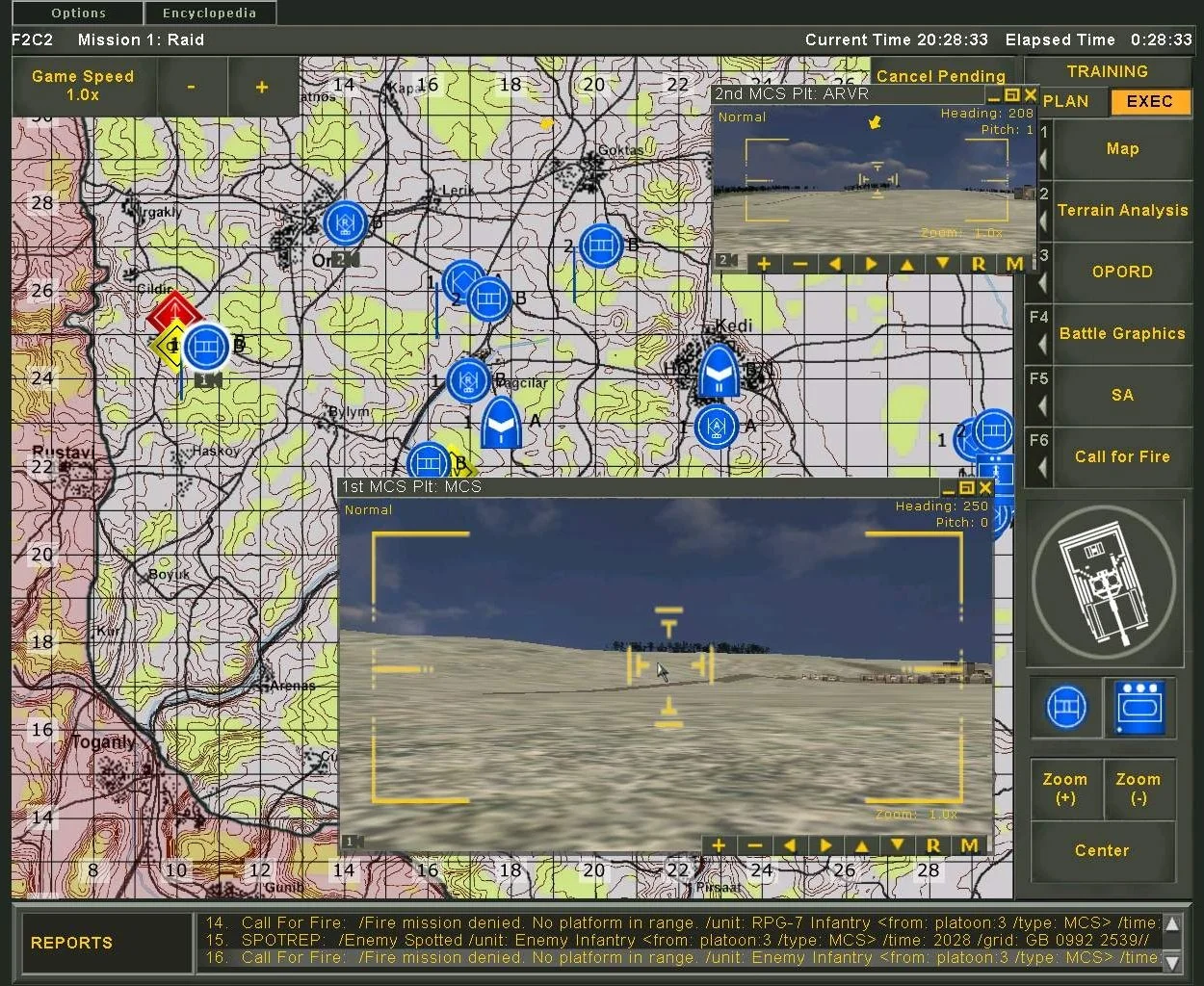Viewport: 1204px width, 986px height.
Task: Increase game speed with plus button
Action: (x=261, y=87)
